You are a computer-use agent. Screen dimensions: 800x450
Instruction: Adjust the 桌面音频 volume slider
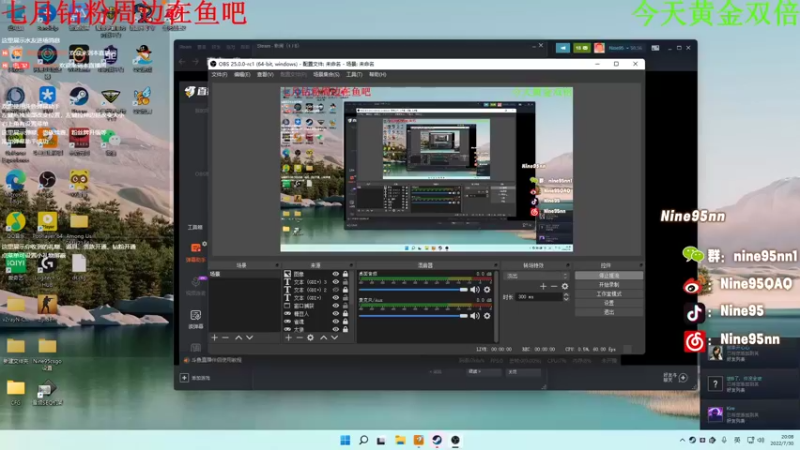(x=413, y=290)
